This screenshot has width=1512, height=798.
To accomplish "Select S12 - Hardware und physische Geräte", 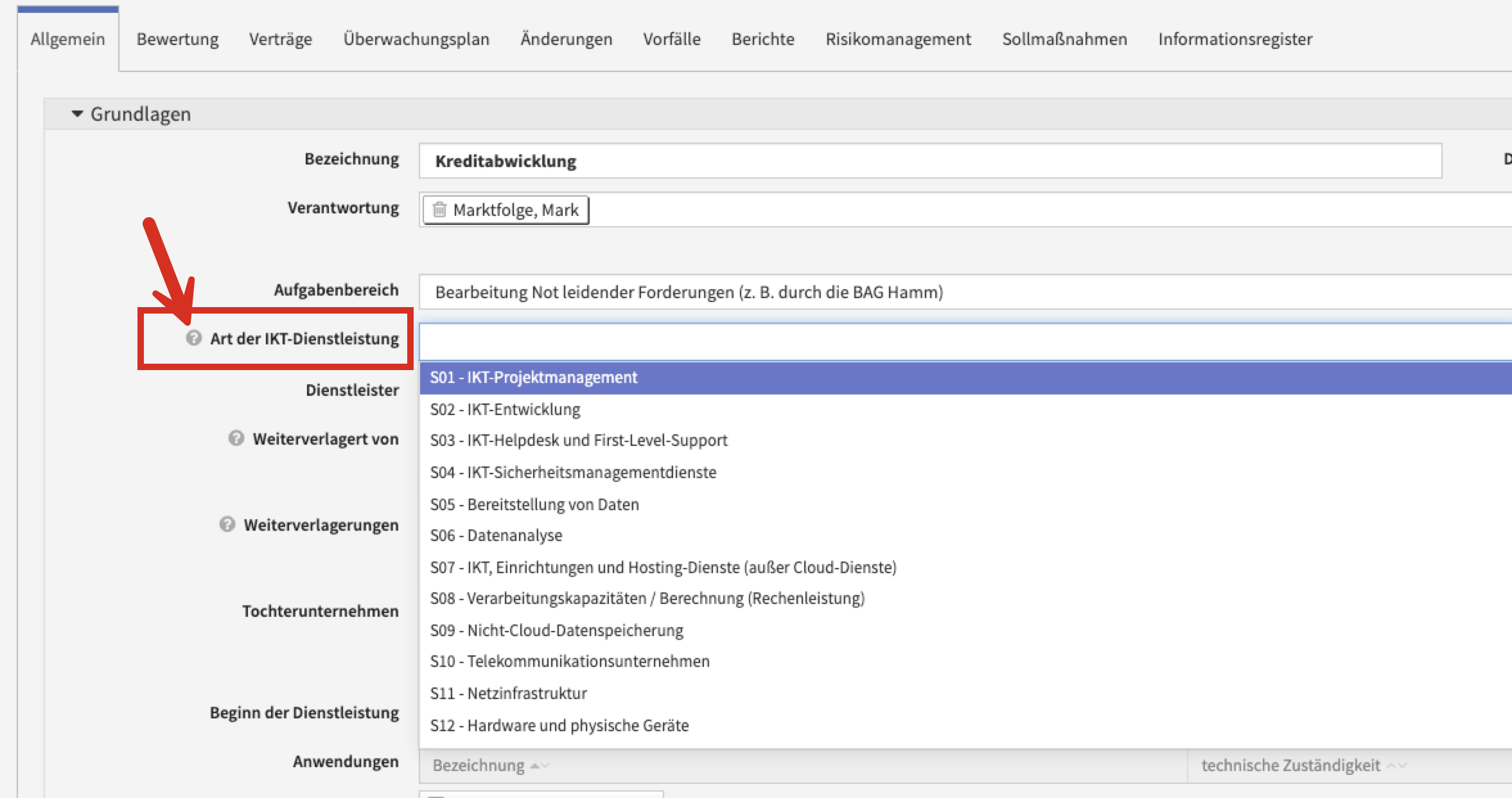I will (x=559, y=725).
